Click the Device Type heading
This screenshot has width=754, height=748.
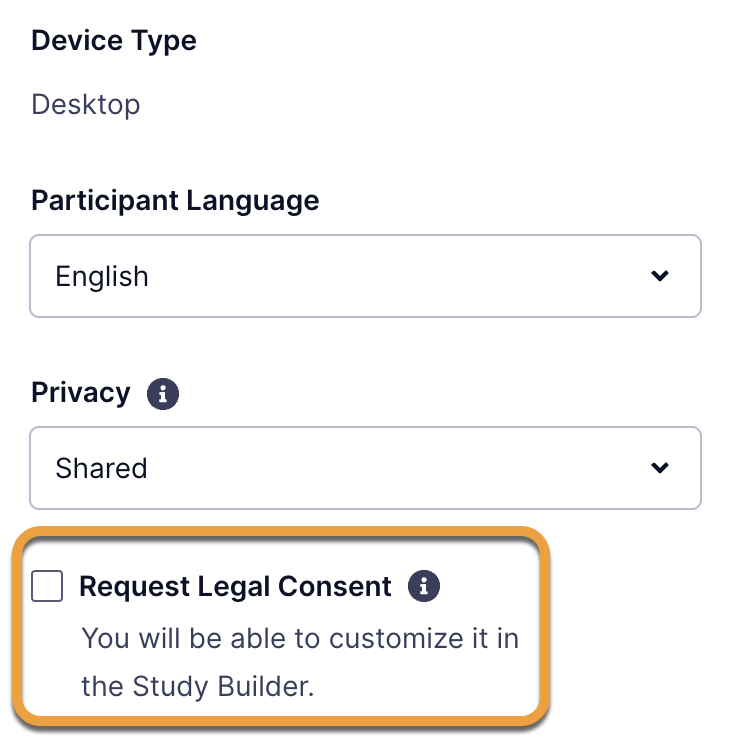(114, 41)
